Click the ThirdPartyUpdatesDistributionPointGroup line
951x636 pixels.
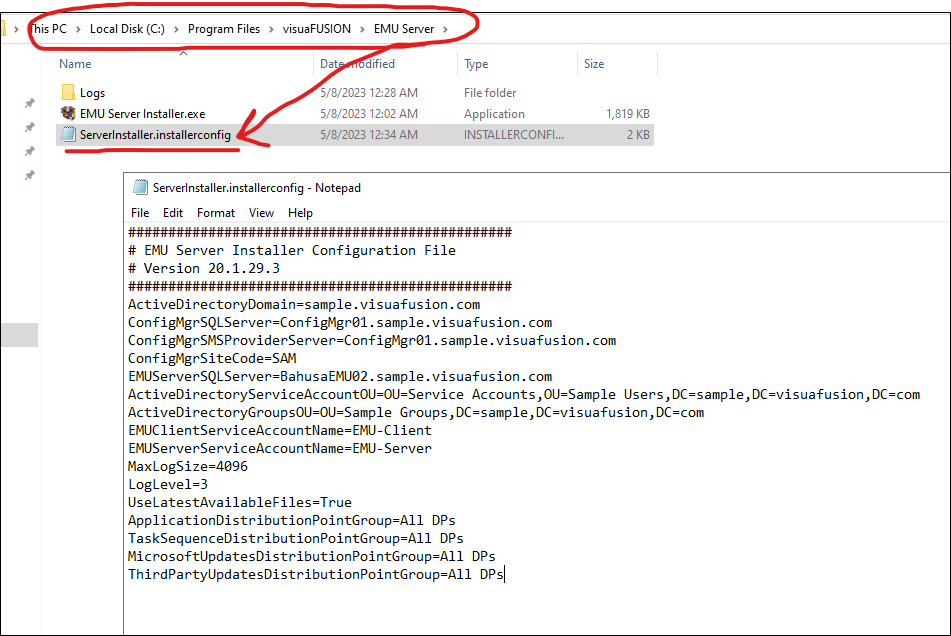coord(315,574)
